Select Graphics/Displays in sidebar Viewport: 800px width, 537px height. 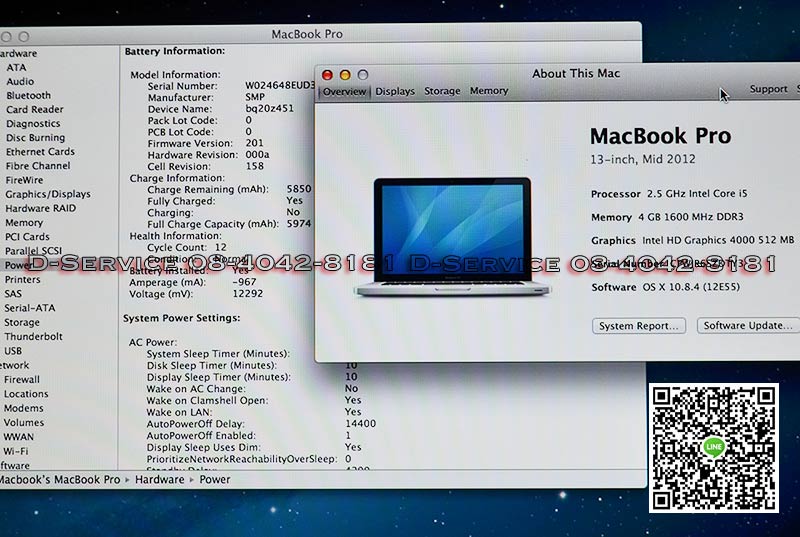(48, 194)
